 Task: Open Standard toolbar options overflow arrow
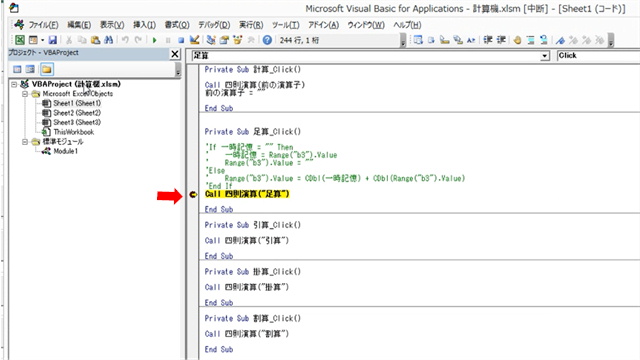403,40
